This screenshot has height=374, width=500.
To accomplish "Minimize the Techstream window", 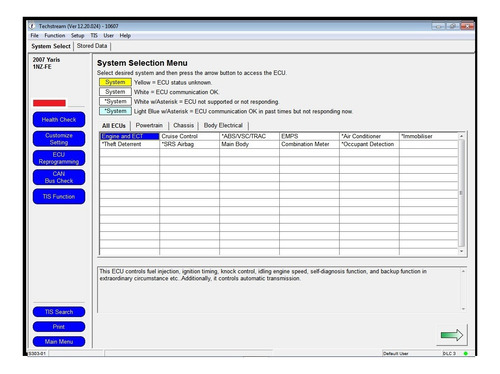I will [438, 26].
